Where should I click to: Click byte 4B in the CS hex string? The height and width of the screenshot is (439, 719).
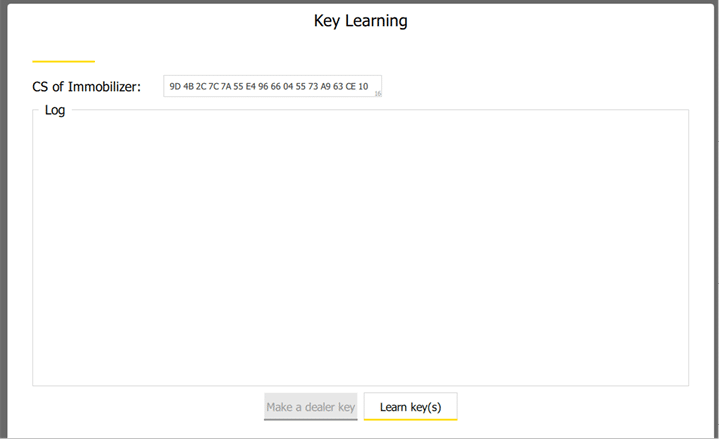tap(188, 87)
